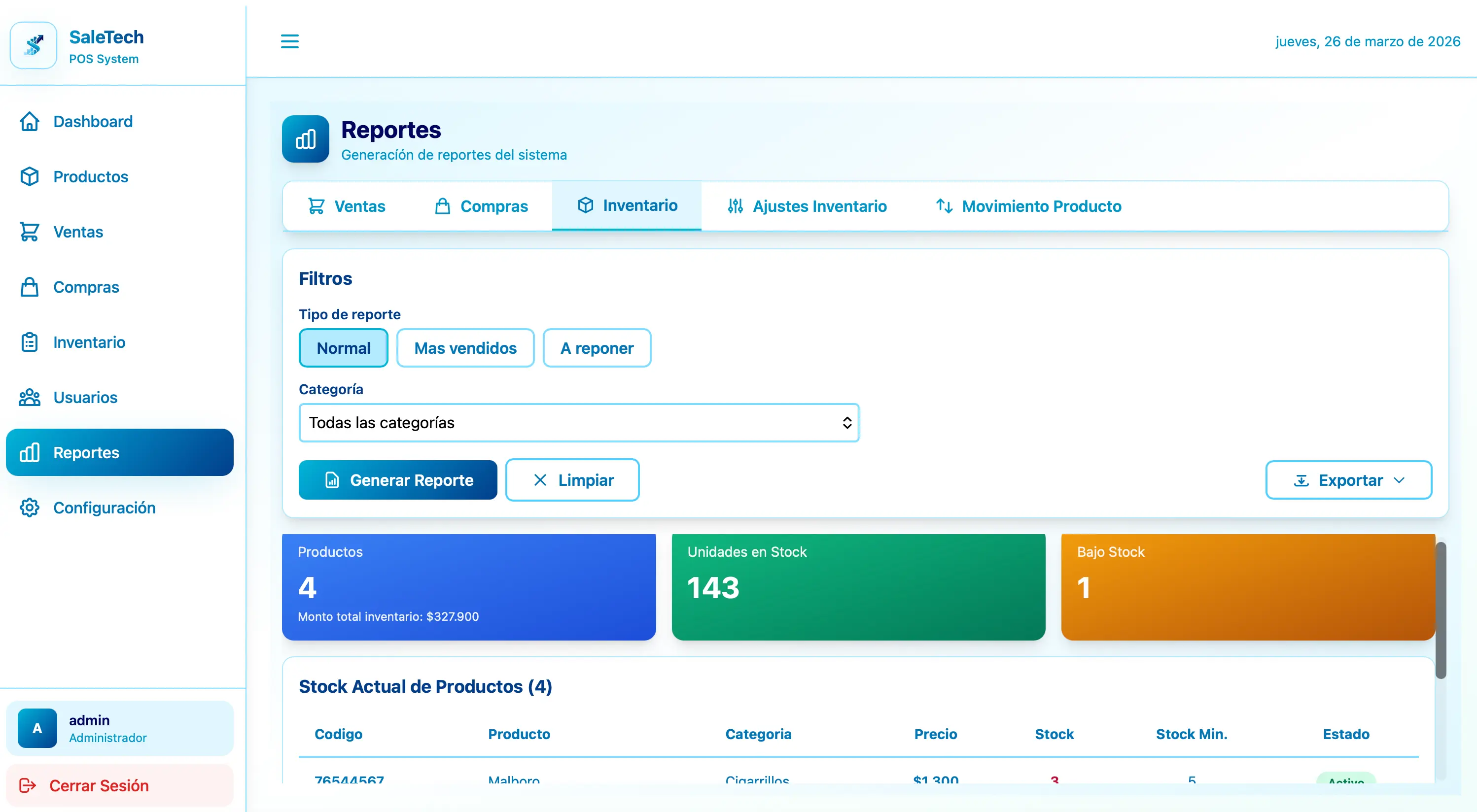
Task: Click Cerrar Sesión to log out
Action: pyautogui.click(x=99, y=785)
